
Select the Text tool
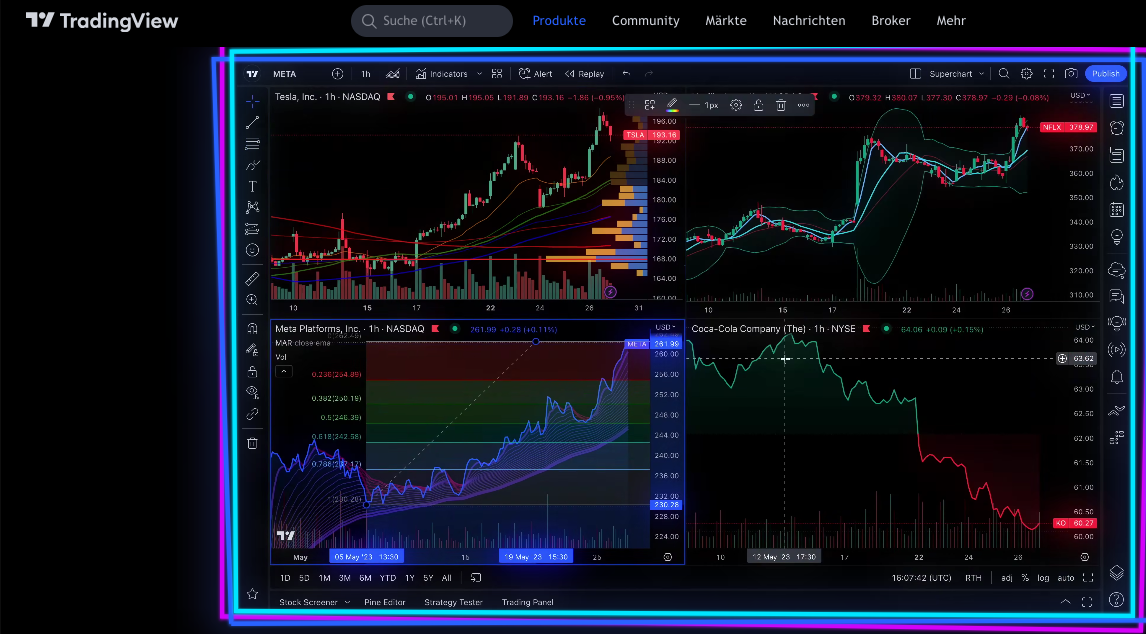click(252, 186)
